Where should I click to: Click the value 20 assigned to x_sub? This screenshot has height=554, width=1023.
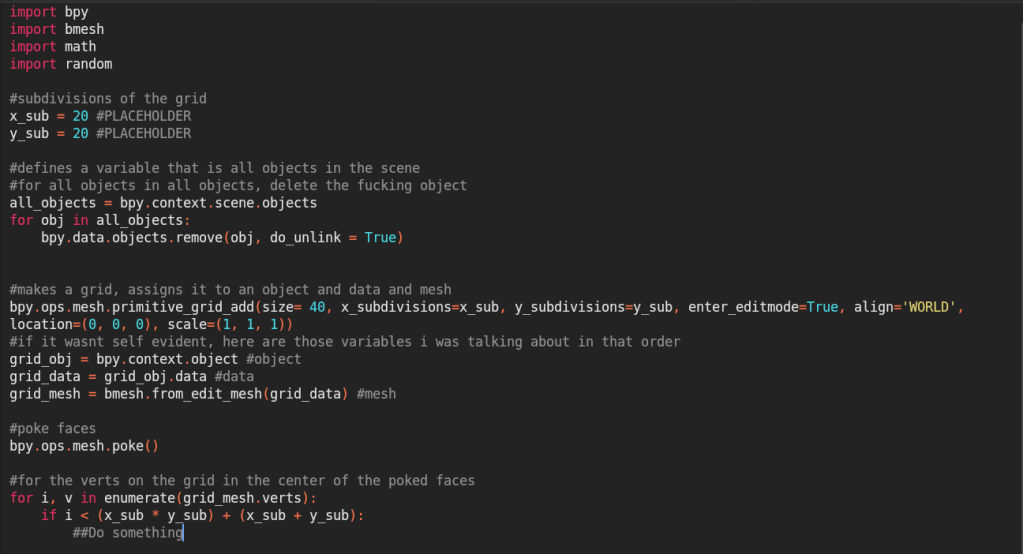pos(80,116)
